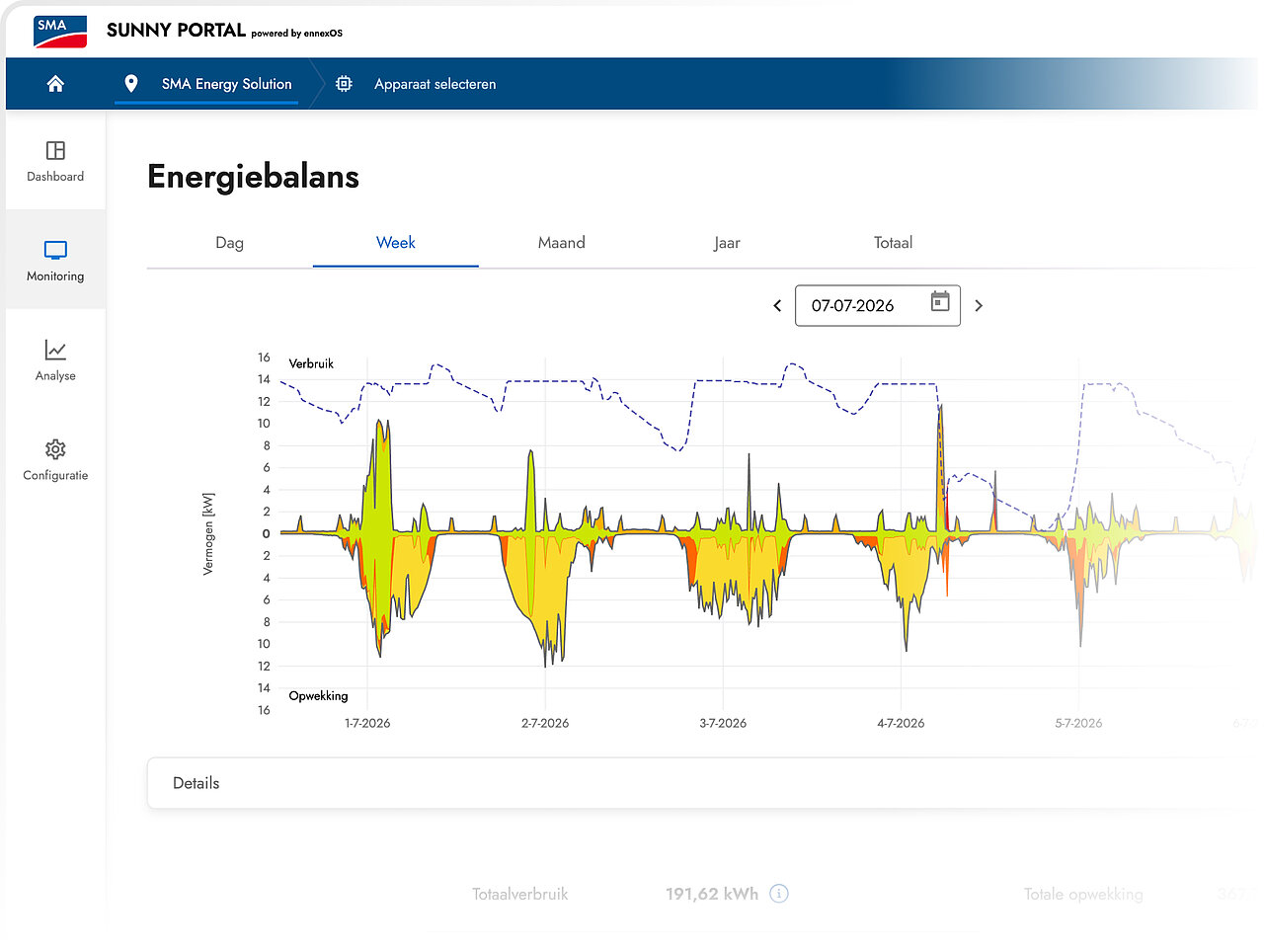Open the home icon in the navigation bar
1264x952 pixels.
[x=55, y=84]
